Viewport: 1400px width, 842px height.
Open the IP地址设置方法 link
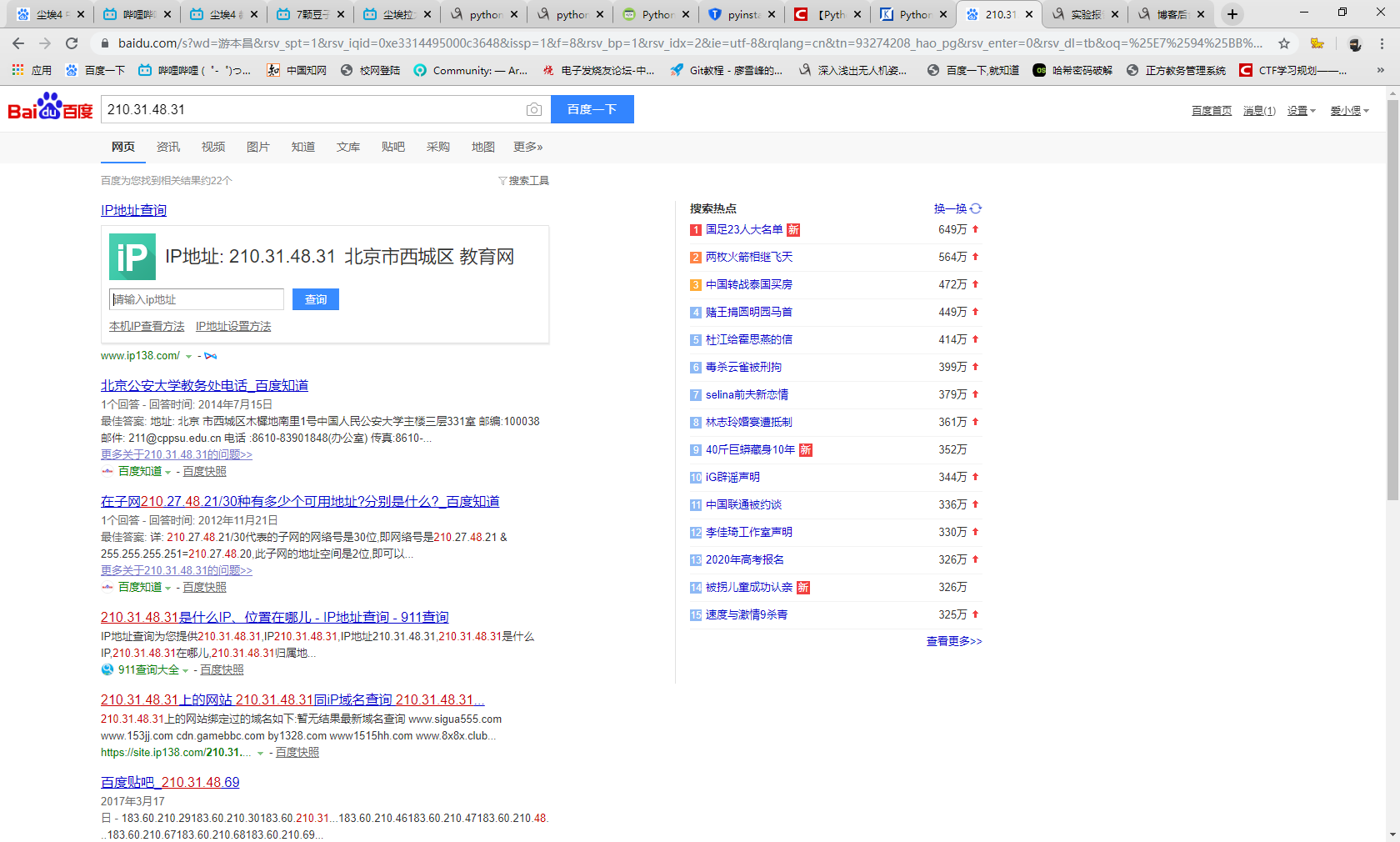[233, 327]
